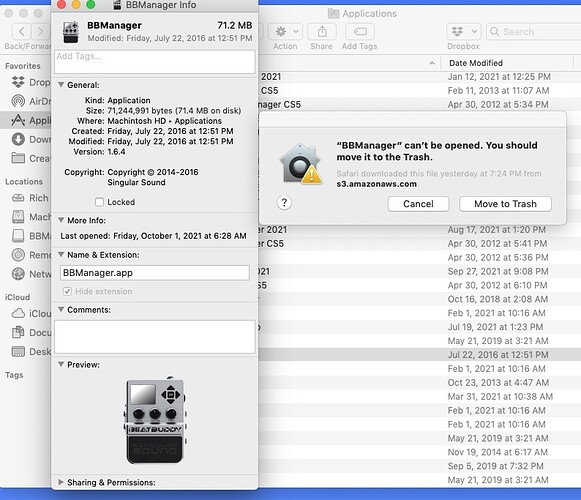Select the row dated Nov 19, 2014 at 6:17 AM
This screenshot has width=581, height=500.
coord(419,452)
